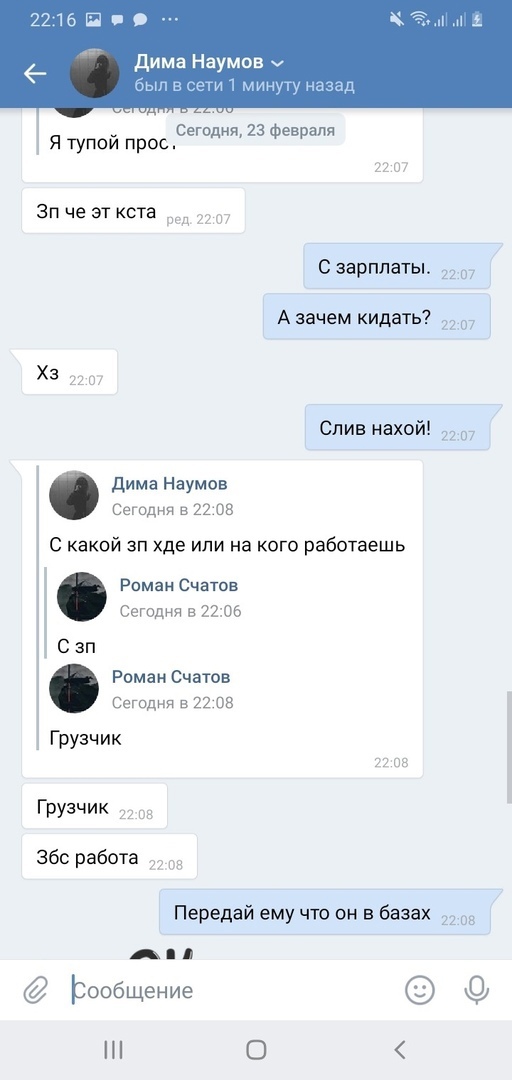
Task: Open Дима Наумов header avatar
Action: pyautogui.click(x=95, y=73)
